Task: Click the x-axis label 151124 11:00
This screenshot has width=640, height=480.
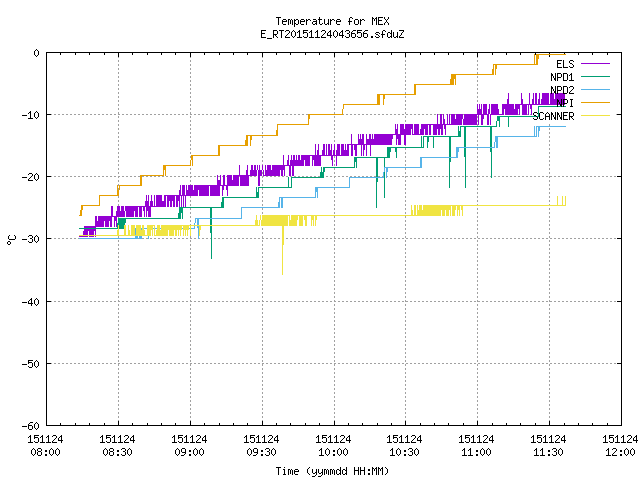Action: pos(476,446)
